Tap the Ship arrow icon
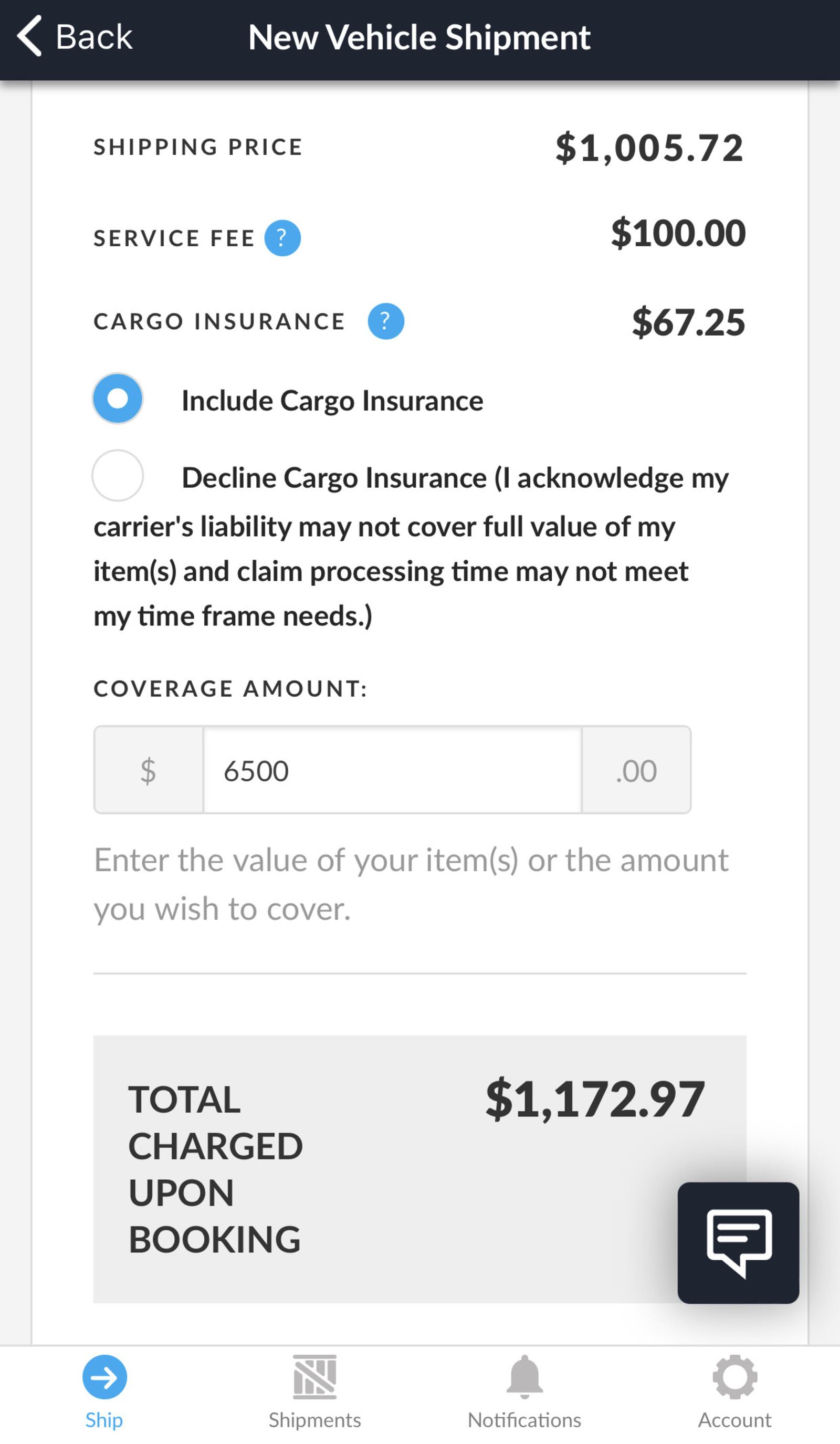Screen dimensions: 840x1444 point(104,1376)
